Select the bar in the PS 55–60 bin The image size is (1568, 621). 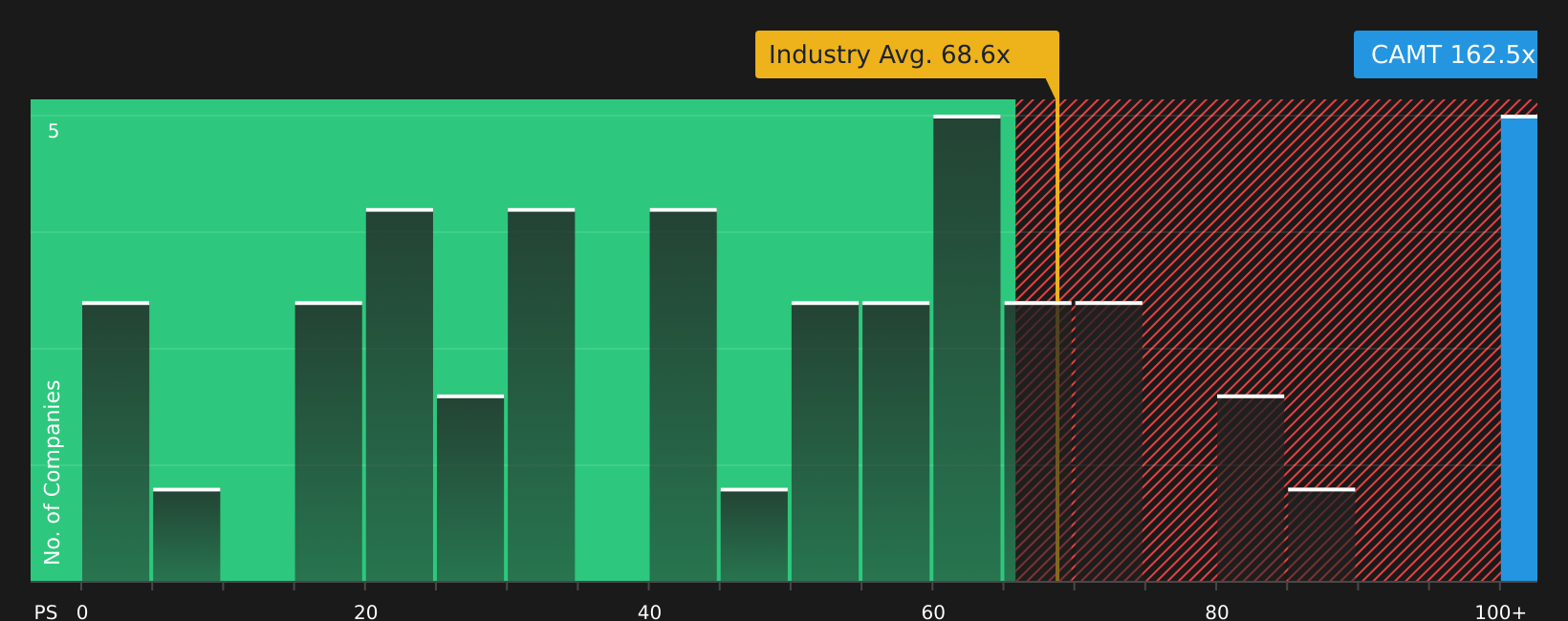[x=896, y=441]
